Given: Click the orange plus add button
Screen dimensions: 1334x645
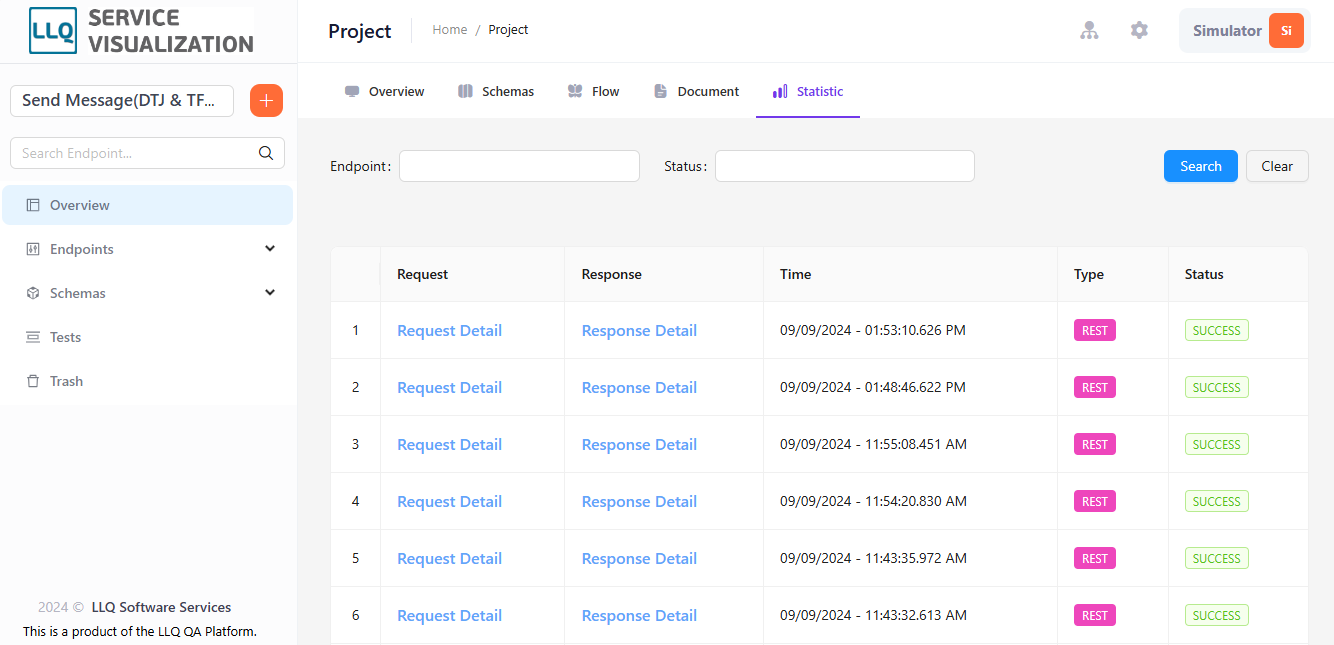Looking at the screenshot, I should (266, 101).
